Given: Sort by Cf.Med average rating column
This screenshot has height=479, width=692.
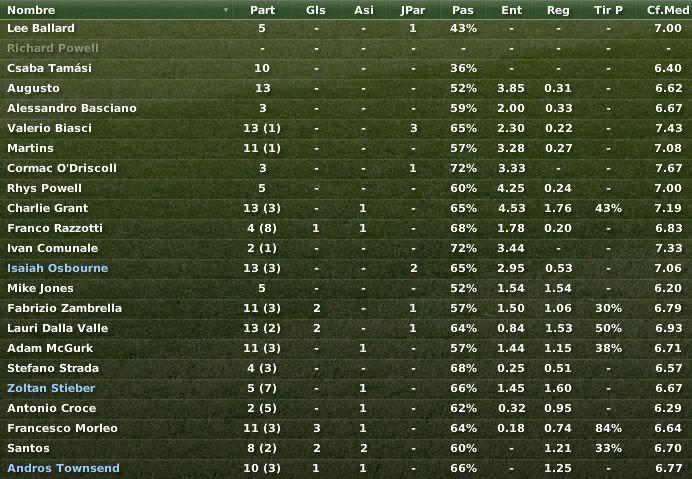Looking at the screenshot, I should [x=668, y=10].
